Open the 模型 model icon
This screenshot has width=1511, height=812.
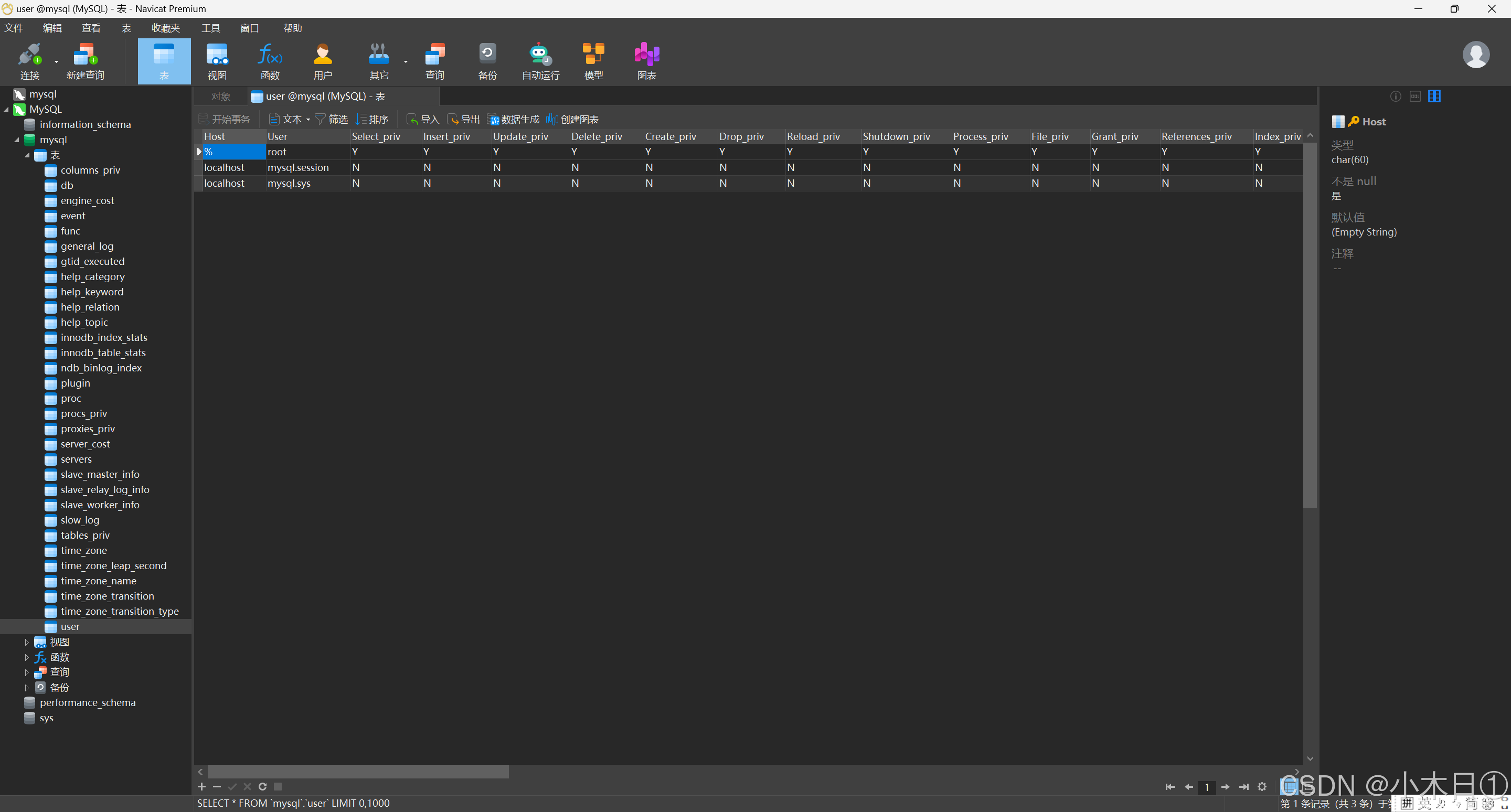click(x=593, y=61)
